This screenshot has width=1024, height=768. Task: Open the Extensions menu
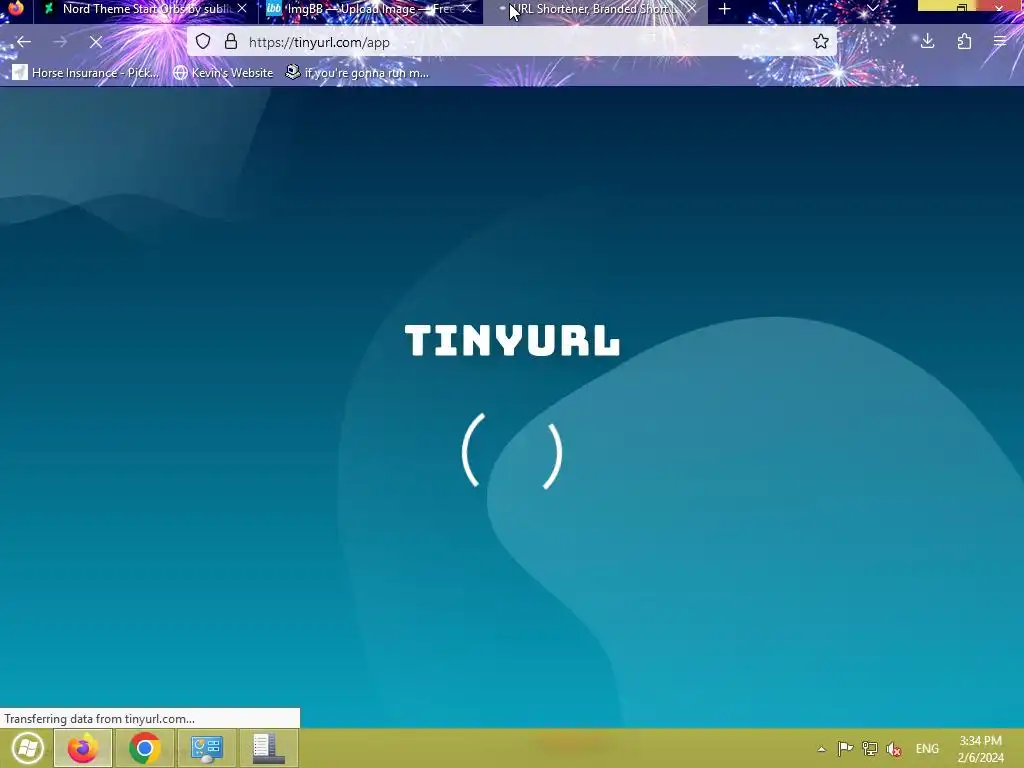[x=964, y=42]
